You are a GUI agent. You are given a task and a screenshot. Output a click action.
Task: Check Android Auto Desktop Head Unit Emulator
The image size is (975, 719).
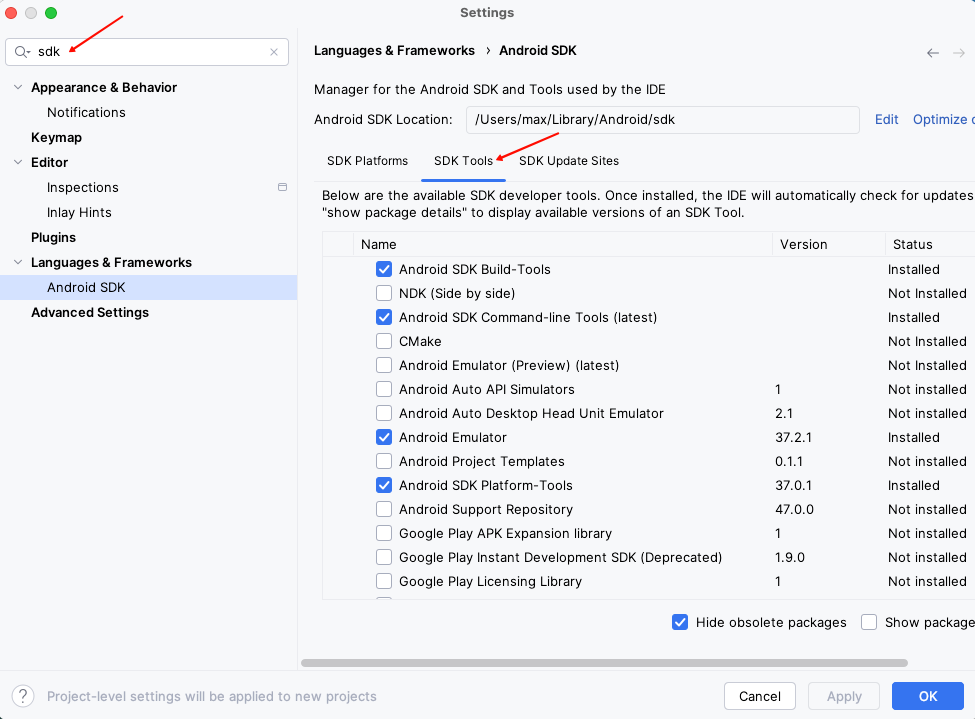(x=384, y=413)
